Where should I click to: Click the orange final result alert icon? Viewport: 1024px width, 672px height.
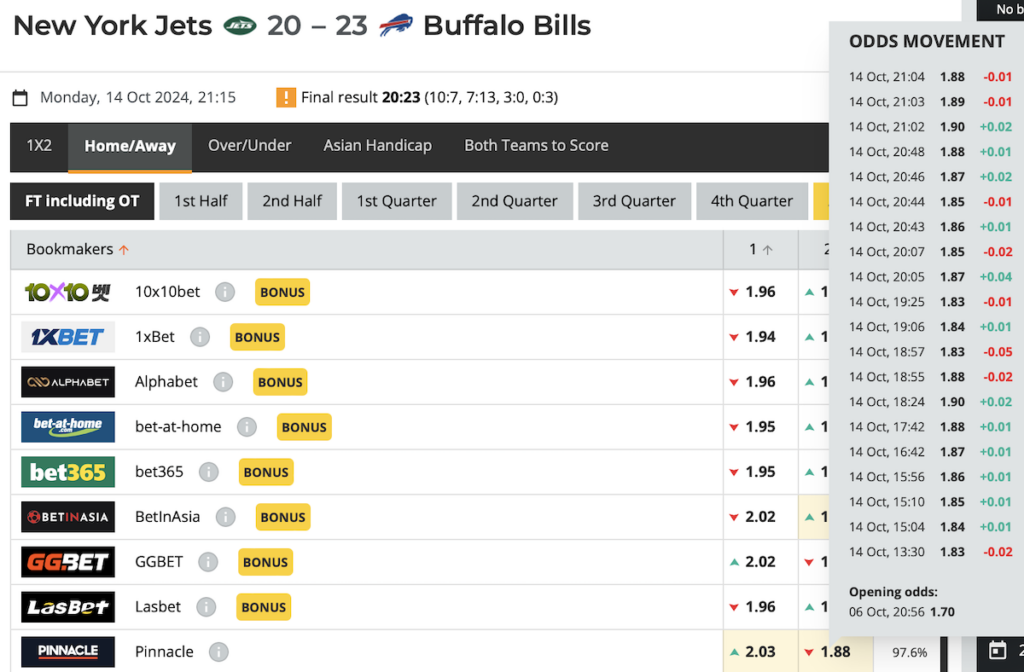coord(286,98)
